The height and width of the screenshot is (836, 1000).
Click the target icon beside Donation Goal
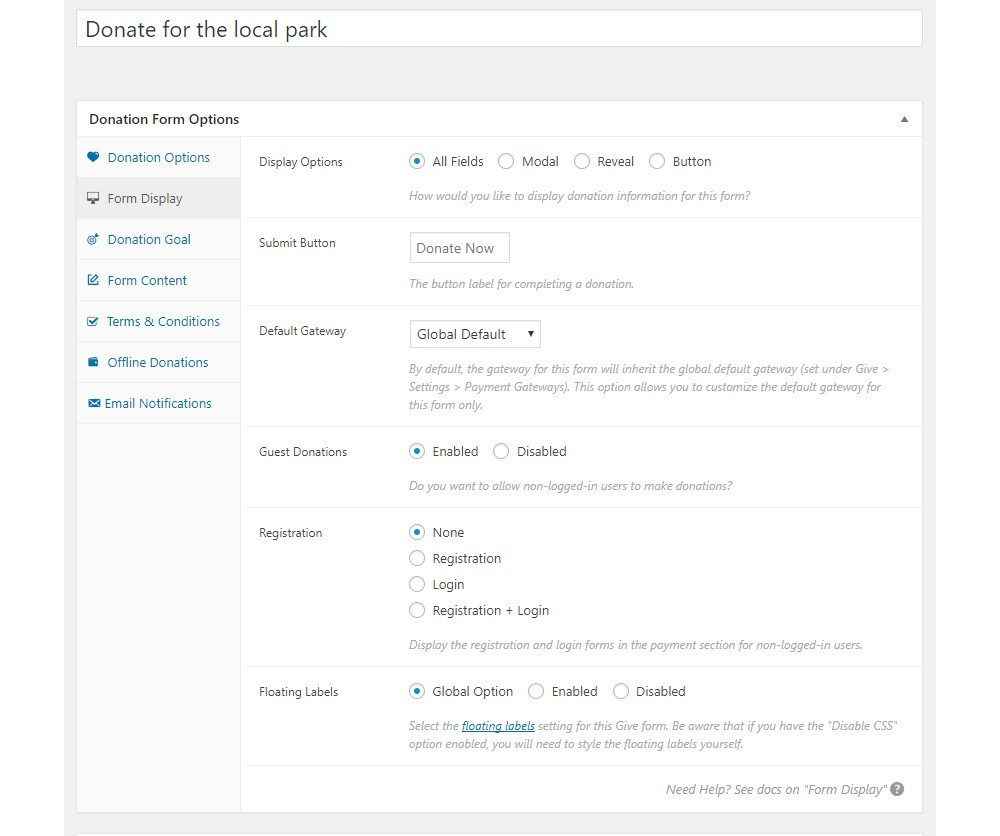coord(93,240)
